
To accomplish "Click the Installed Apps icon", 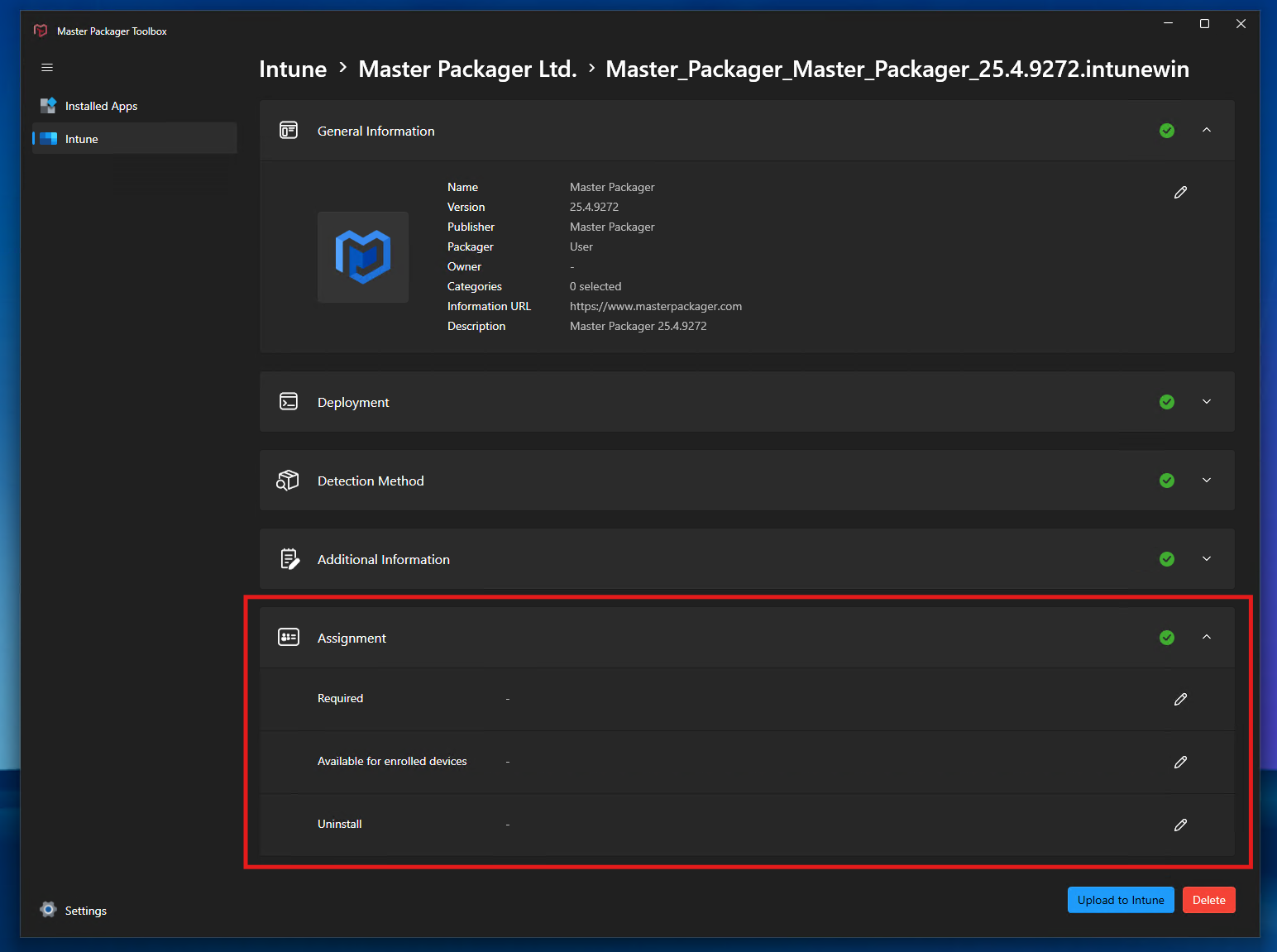I will point(48,106).
